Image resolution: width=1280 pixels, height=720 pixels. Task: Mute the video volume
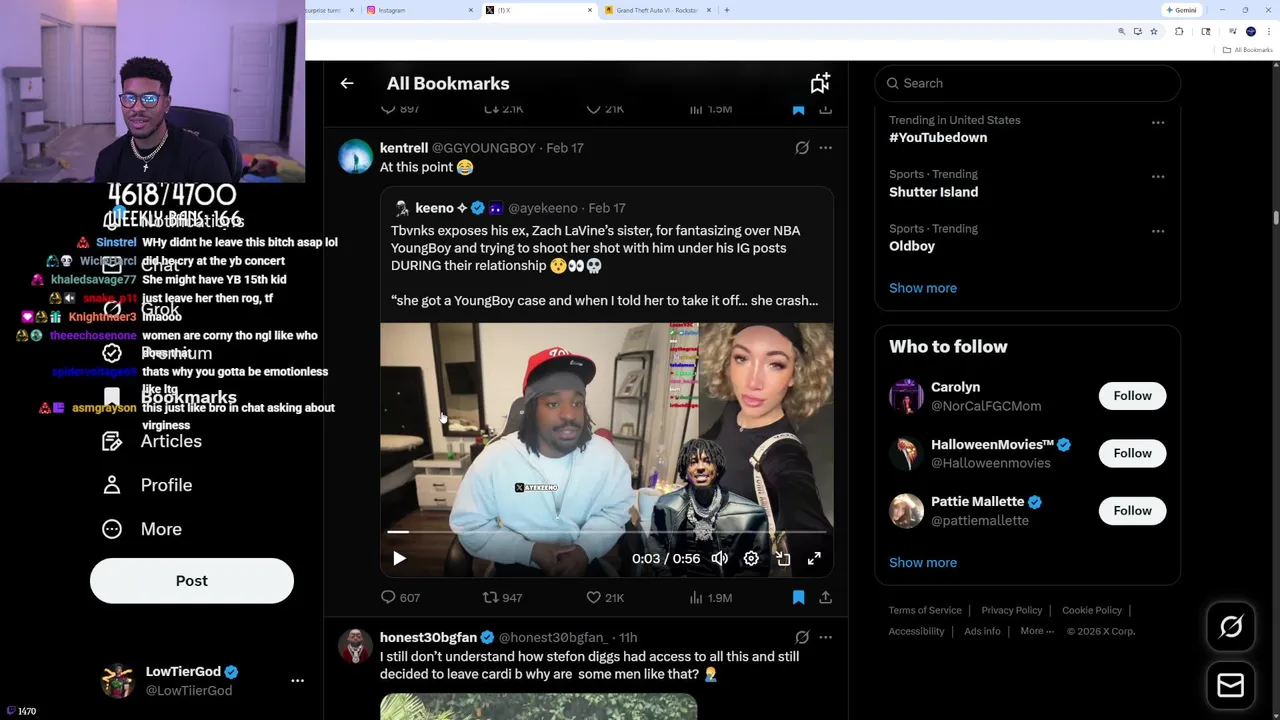(720, 559)
